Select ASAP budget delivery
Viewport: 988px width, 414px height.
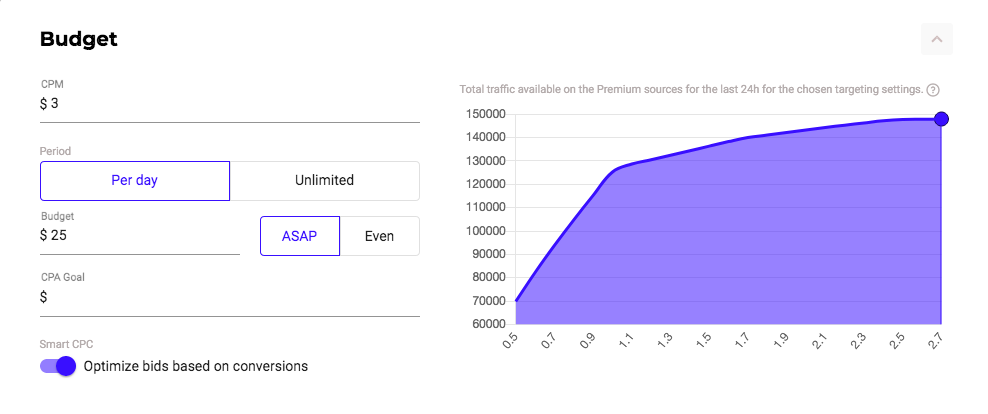pos(300,236)
